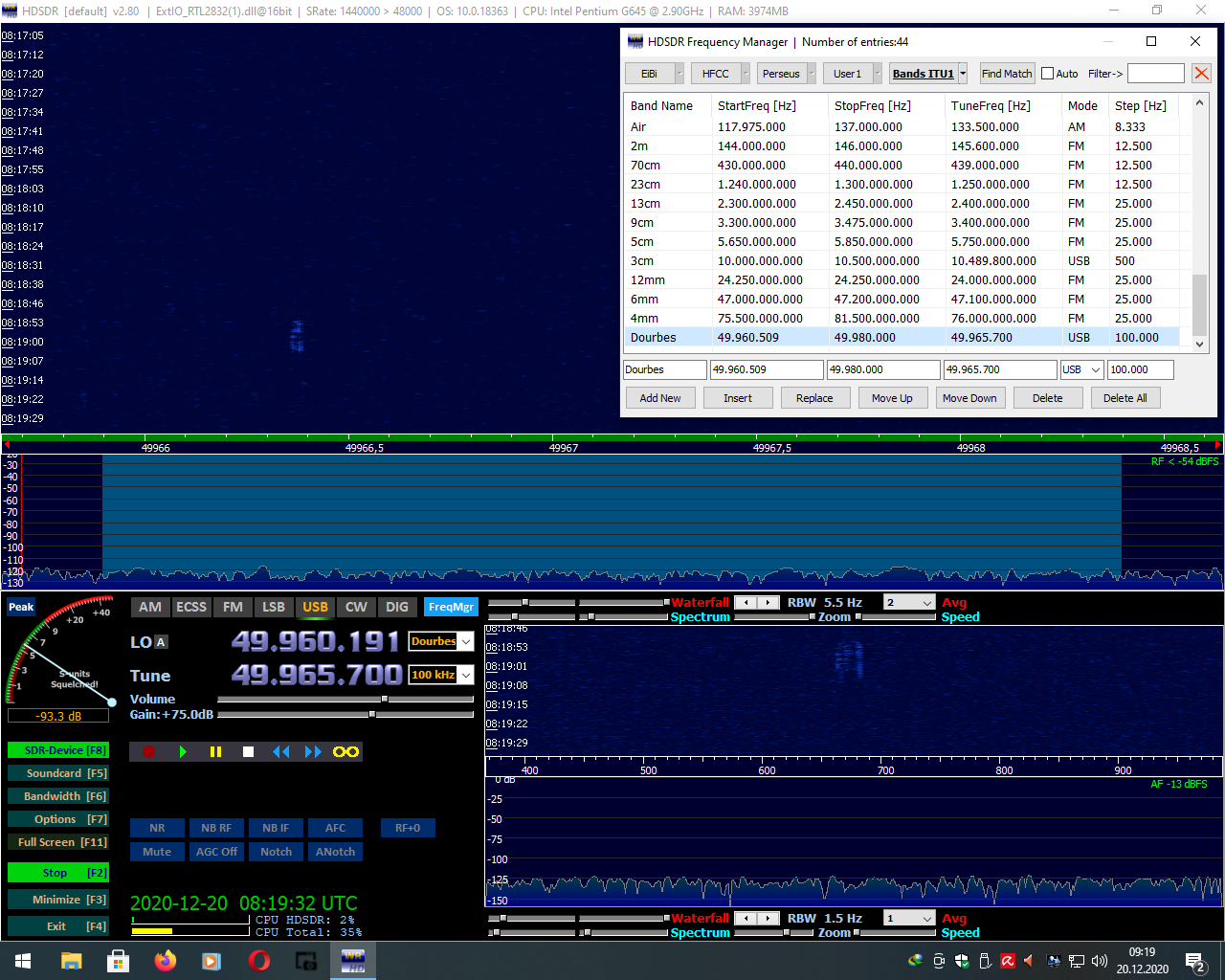Select FM demodulation mode
The height and width of the screenshot is (980, 1225).
[233, 607]
